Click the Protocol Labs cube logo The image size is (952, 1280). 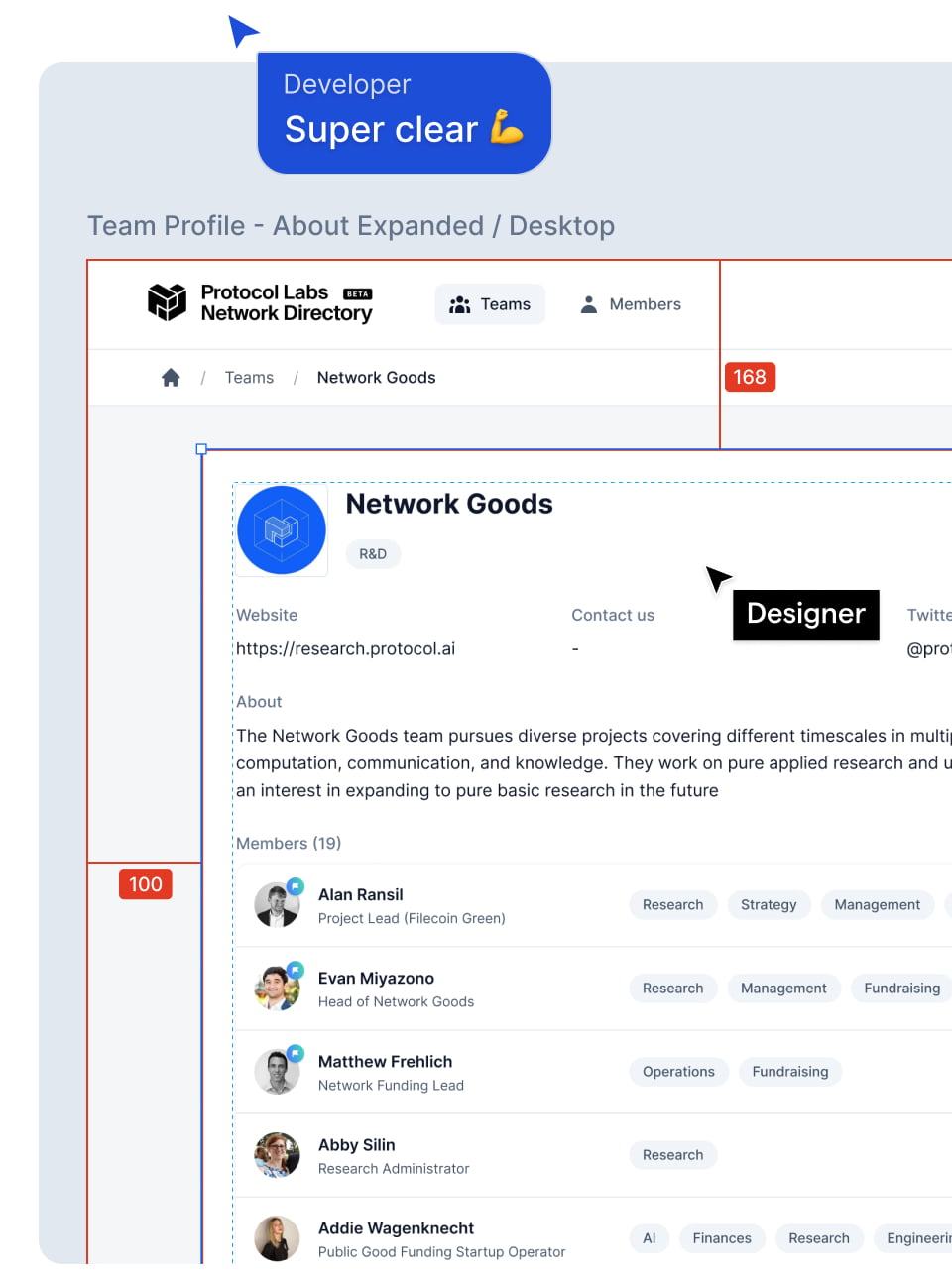pyautogui.click(x=167, y=302)
